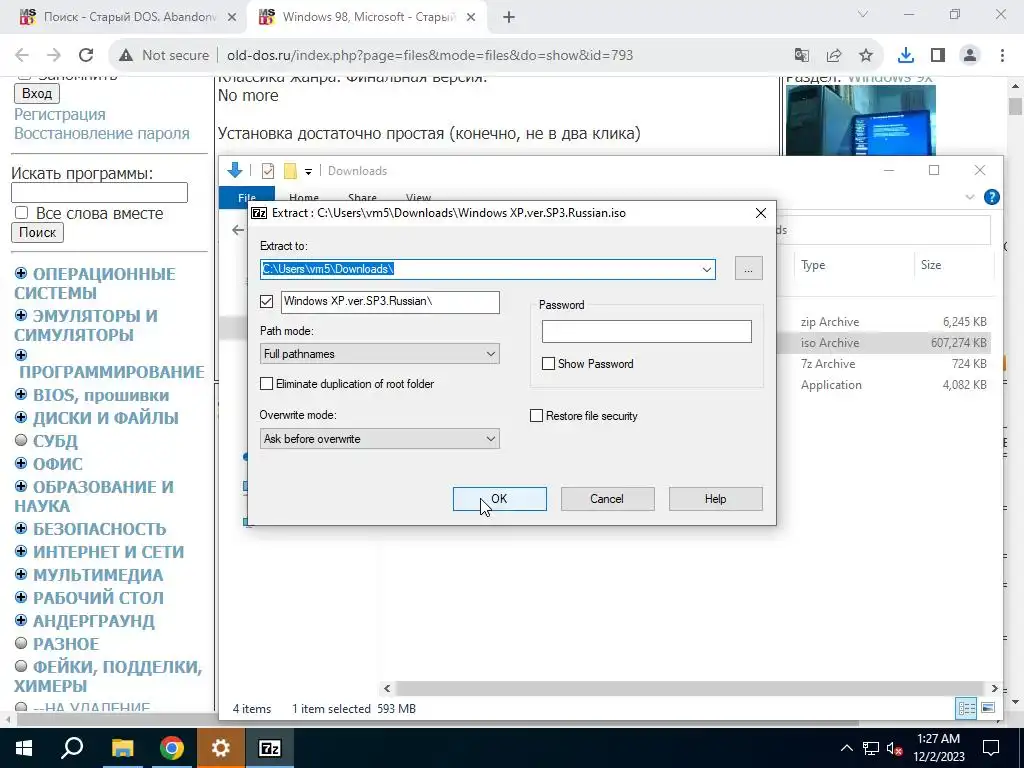This screenshot has height=768, width=1024.
Task: Open Explorer's Share ribbon tab
Action: click(362, 197)
